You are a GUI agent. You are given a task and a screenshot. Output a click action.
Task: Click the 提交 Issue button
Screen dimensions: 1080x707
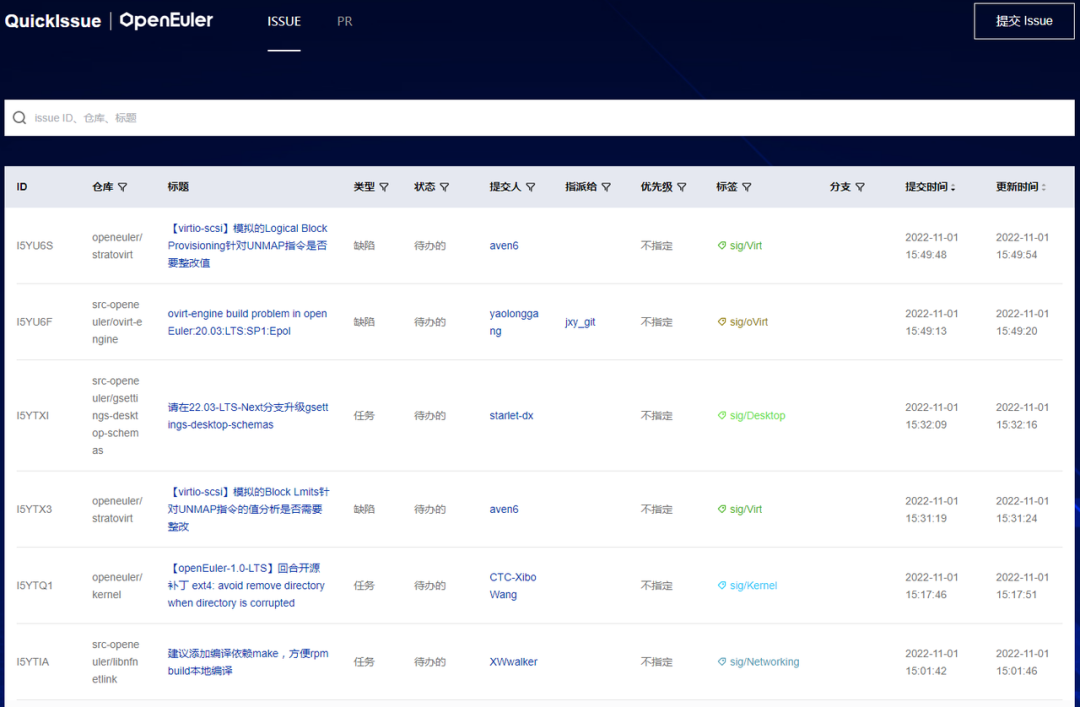1024,21
